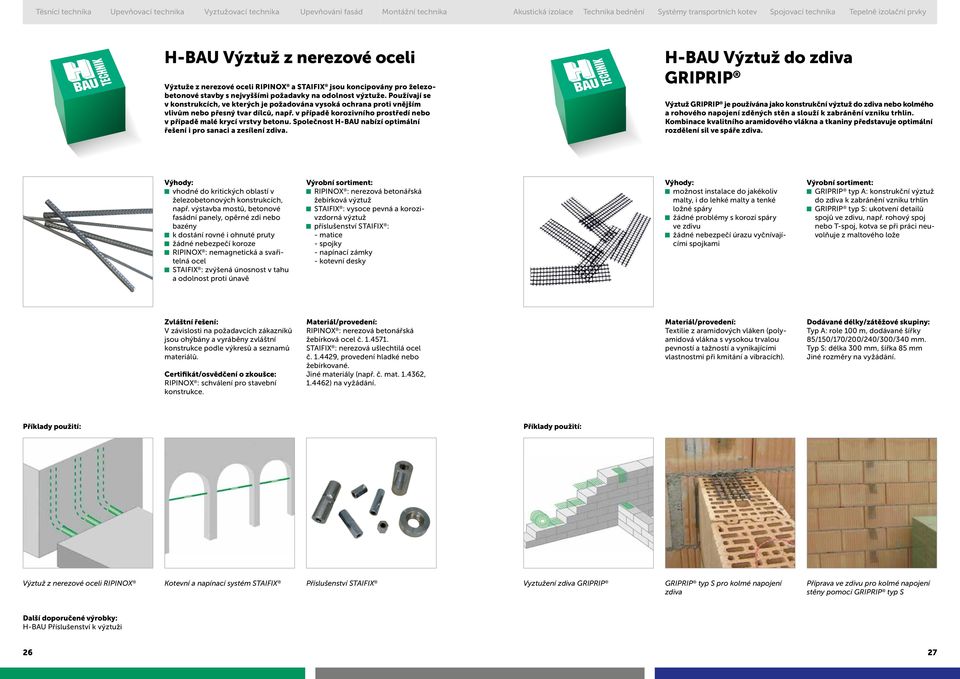The width and height of the screenshot is (960, 679).
Task: Click the list item '- kotevní desky'
Action: (340, 261)
